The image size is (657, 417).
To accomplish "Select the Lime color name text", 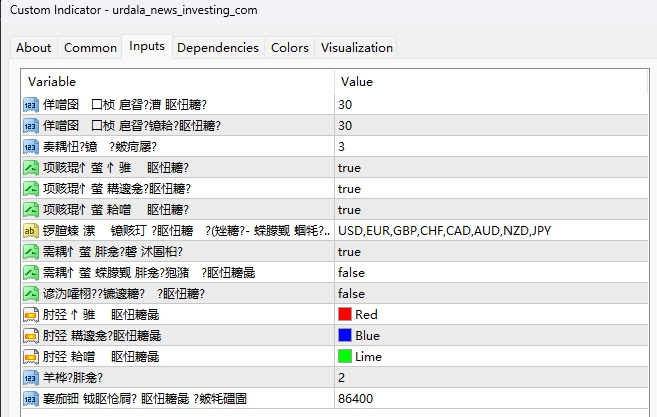I will pos(368,357).
